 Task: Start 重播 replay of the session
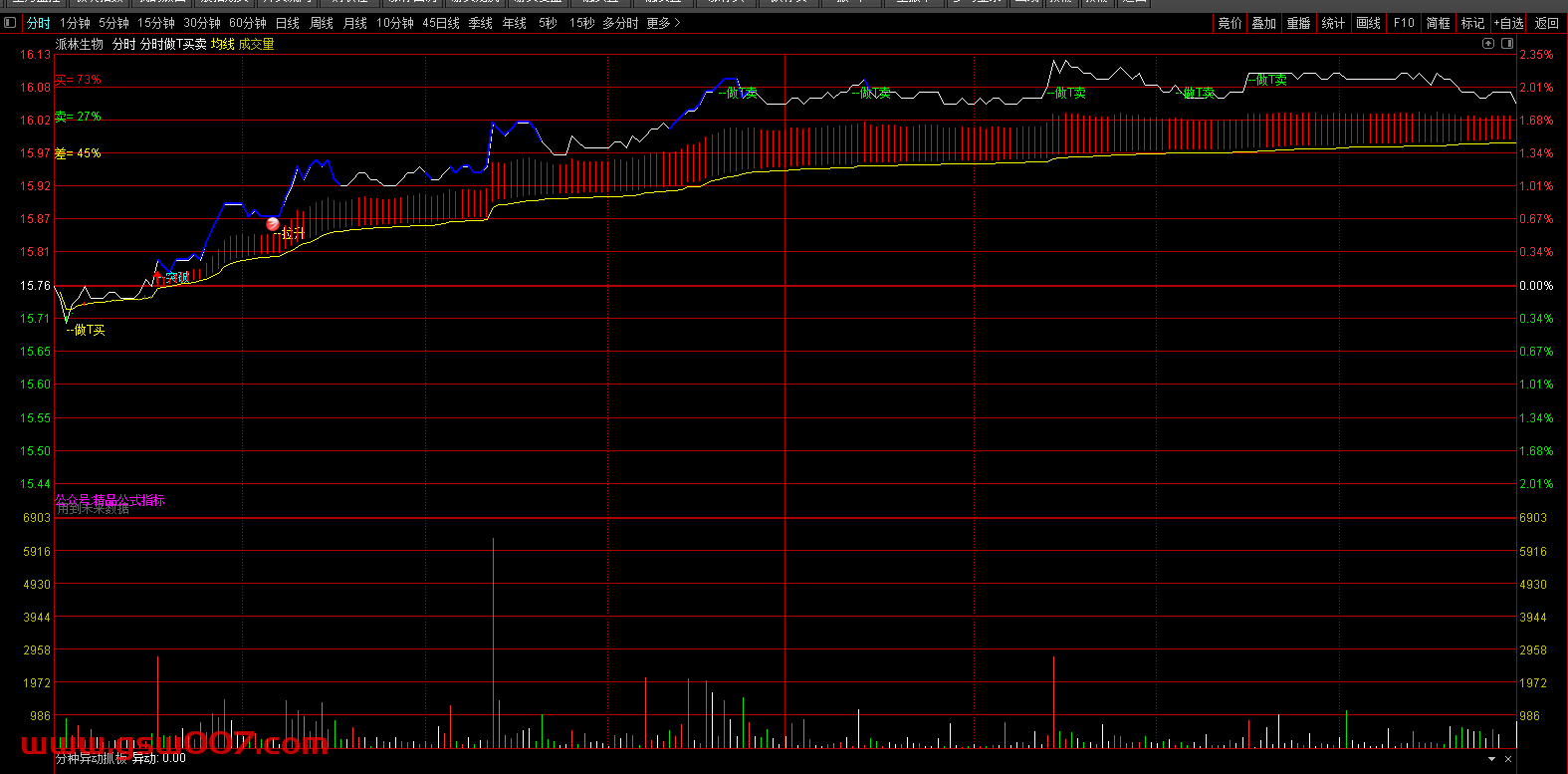(x=1298, y=23)
